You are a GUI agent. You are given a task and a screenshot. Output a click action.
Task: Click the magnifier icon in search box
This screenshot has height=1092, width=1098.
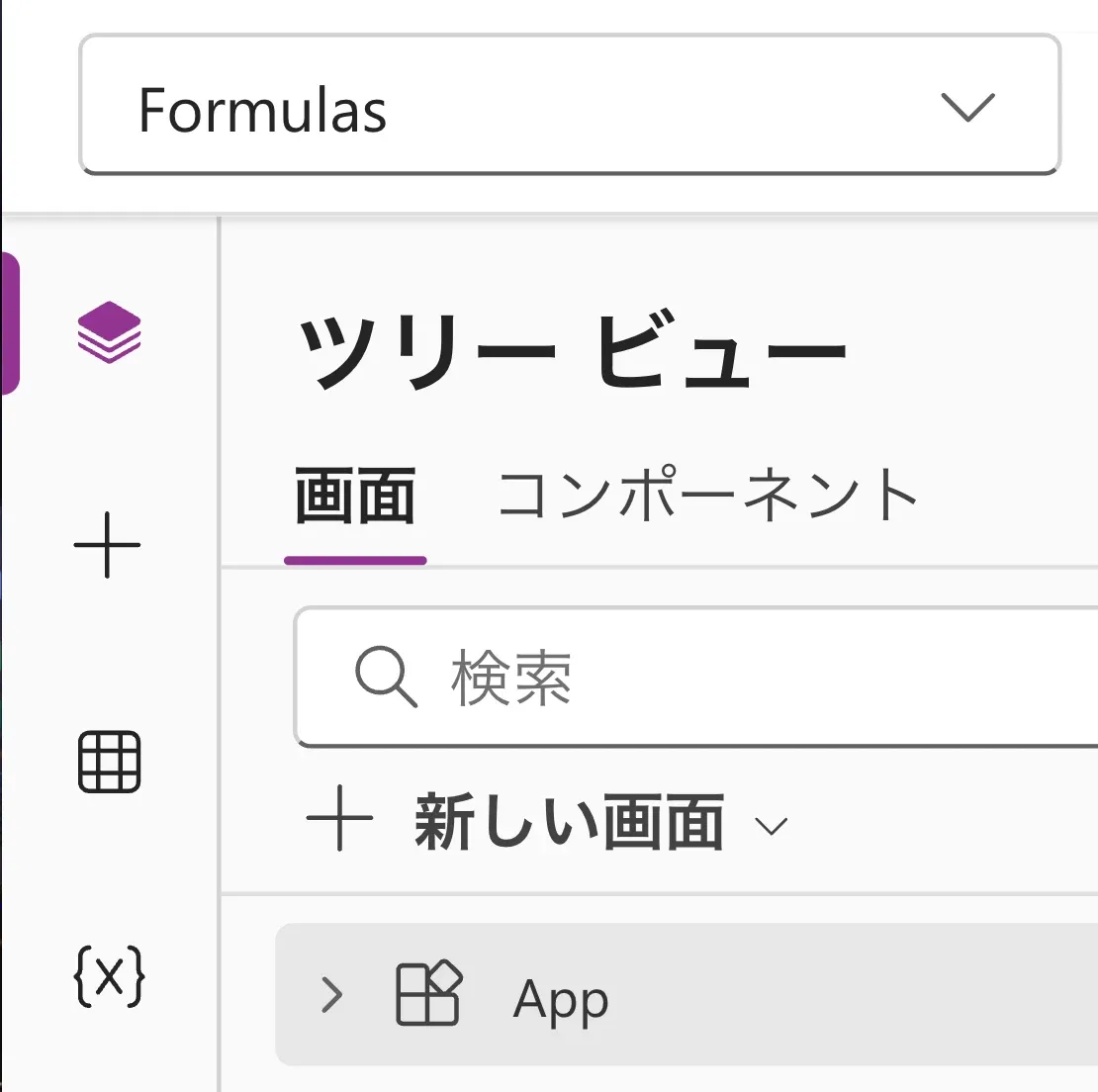[x=386, y=677]
